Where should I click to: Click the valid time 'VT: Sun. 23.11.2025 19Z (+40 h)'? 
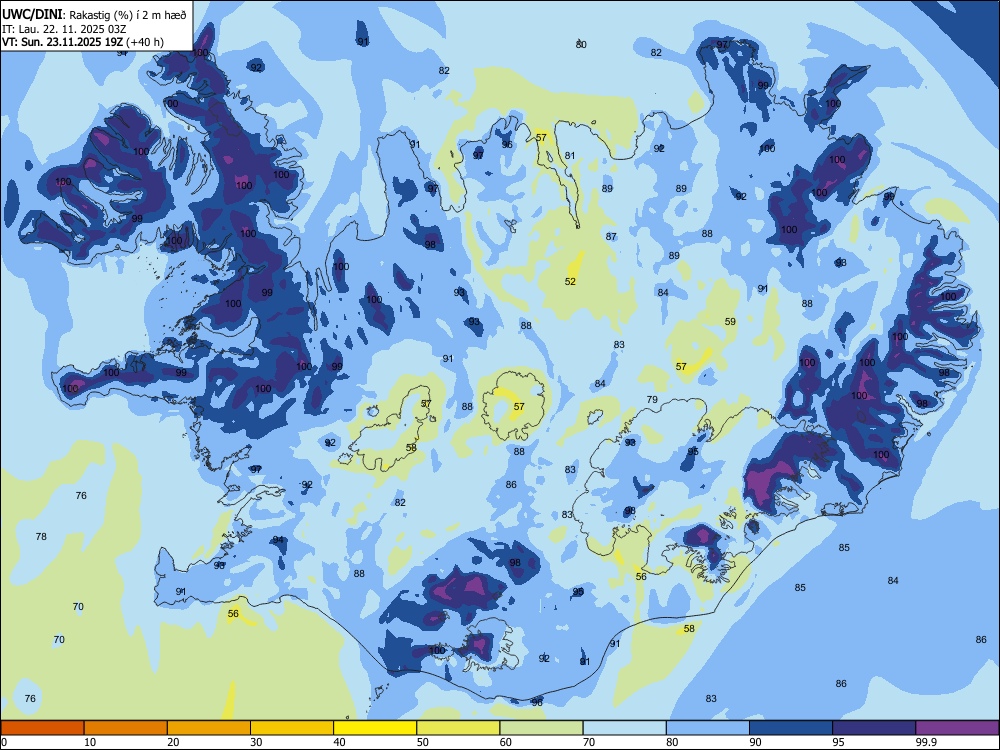coord(83,42)
